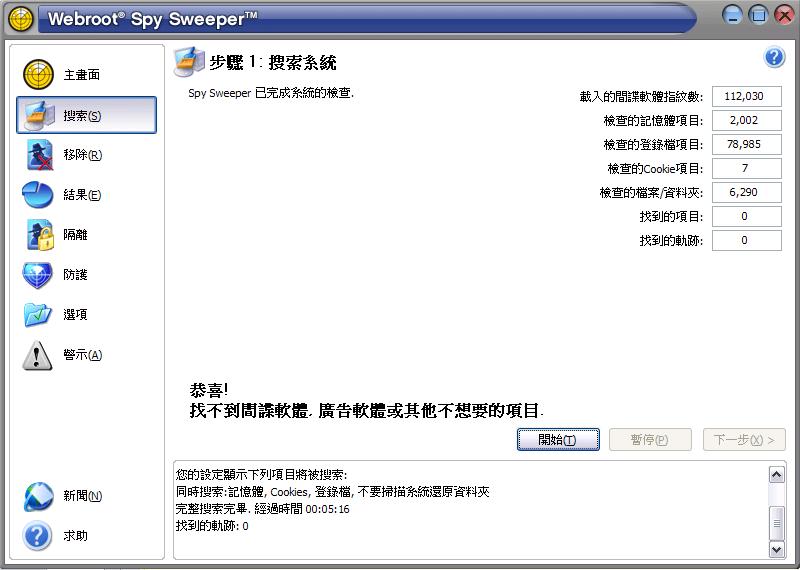
Task: Click the label 載入的間諜軟體指紋數:
Action: click(641, 96)
